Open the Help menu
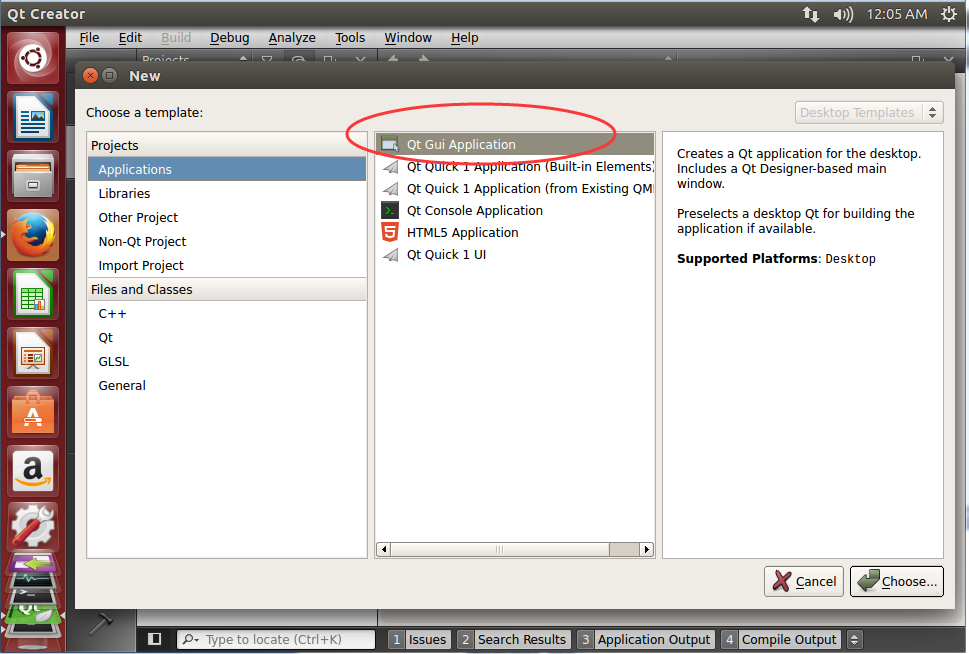Image resolution: width=969 pixels, height=654 pixels. pos(464,38)
